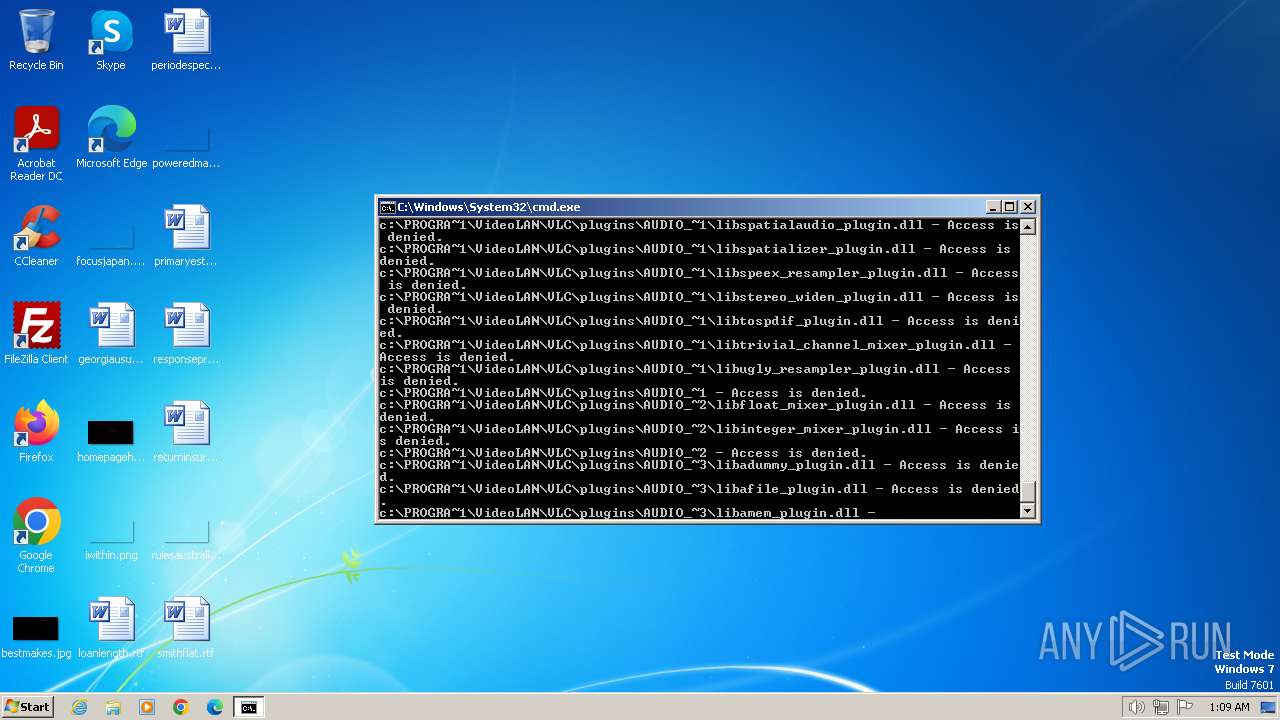Launch Skype from the desktop
The image size is (1280, 720).
pyautogui.click(x=111, y=40)
